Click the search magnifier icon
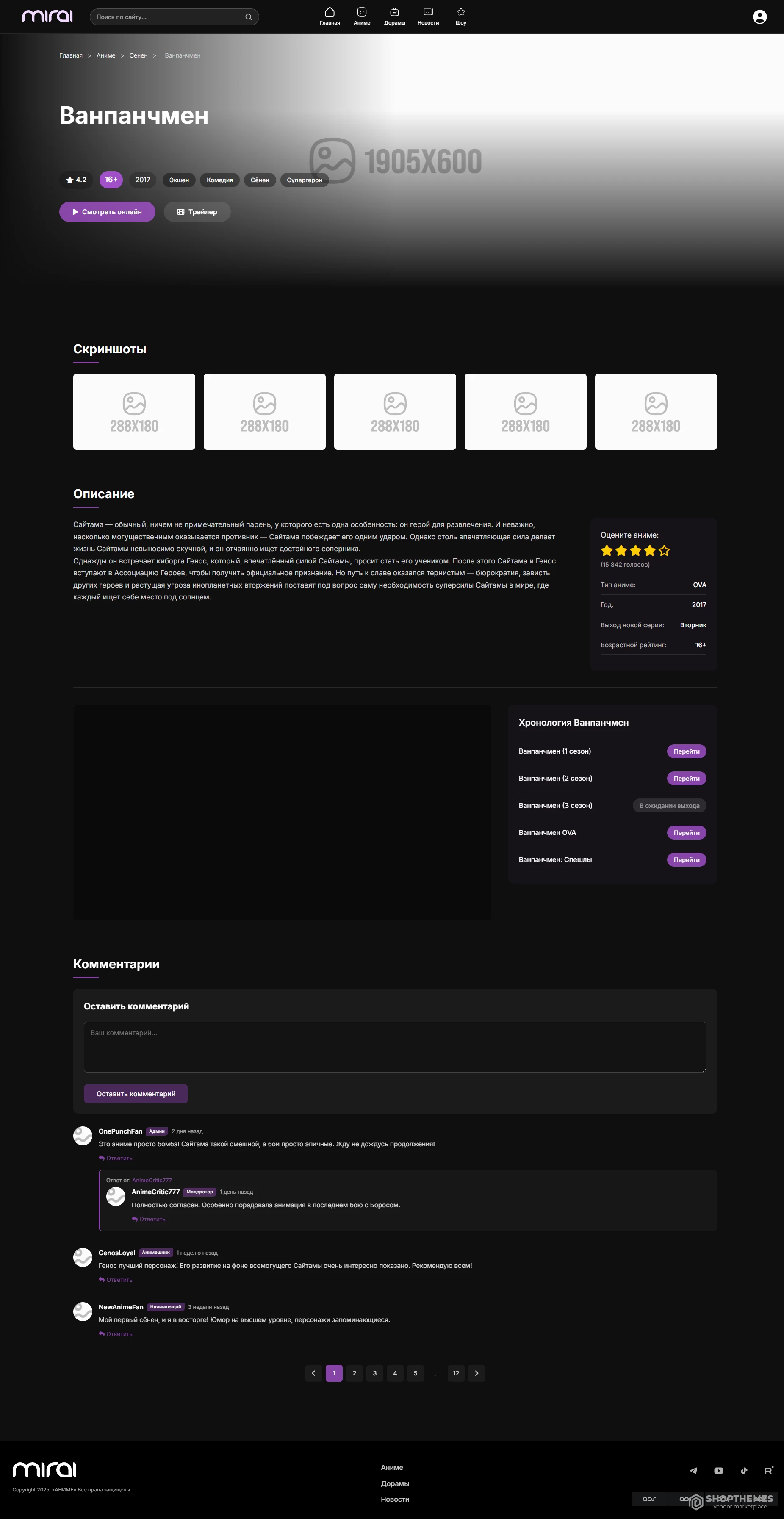Image resolution: width=784 pixels, height=1519 pixels. [x=248, y=17]
